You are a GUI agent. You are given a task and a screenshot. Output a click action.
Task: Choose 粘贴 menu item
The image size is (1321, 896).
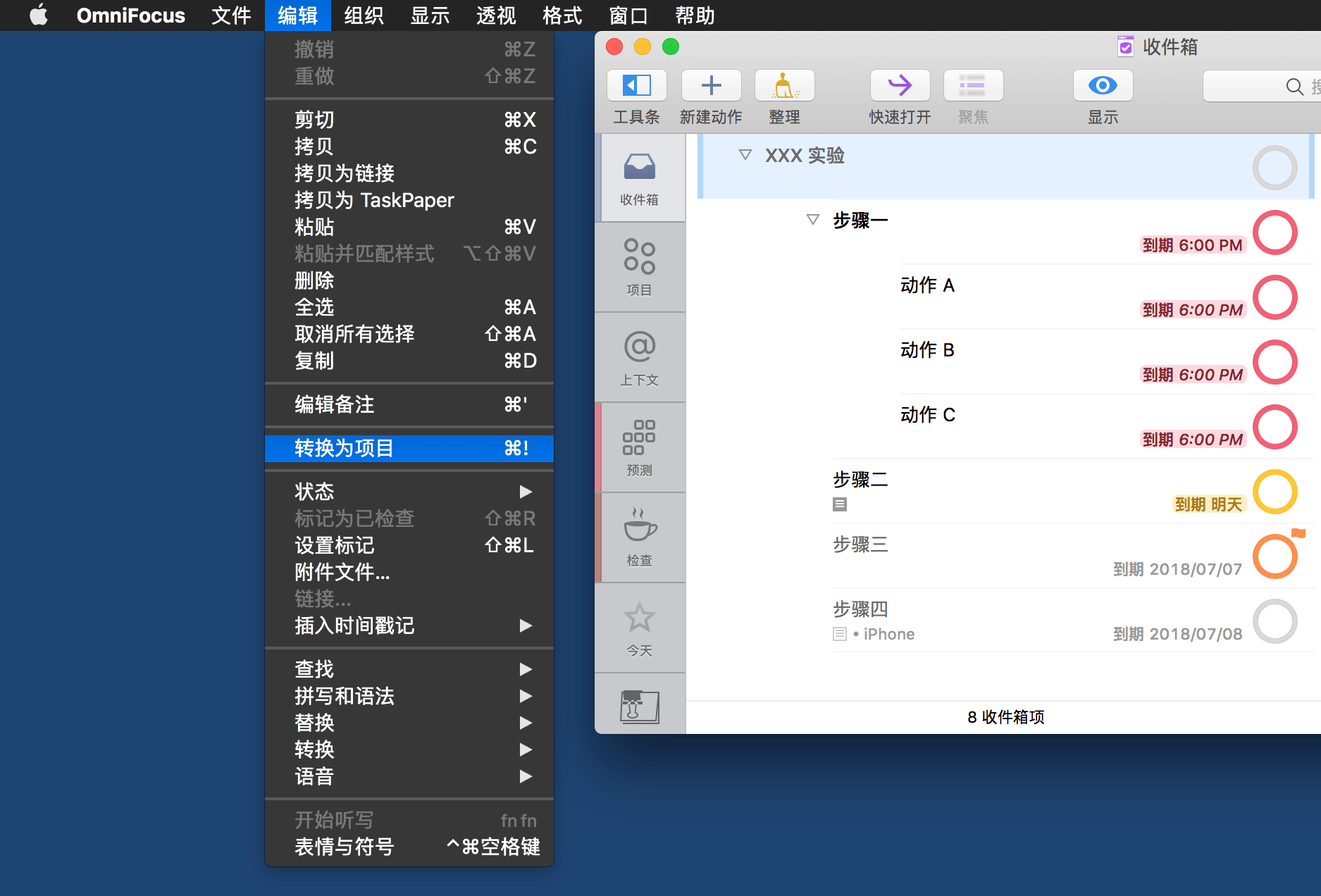pos(409,227)
